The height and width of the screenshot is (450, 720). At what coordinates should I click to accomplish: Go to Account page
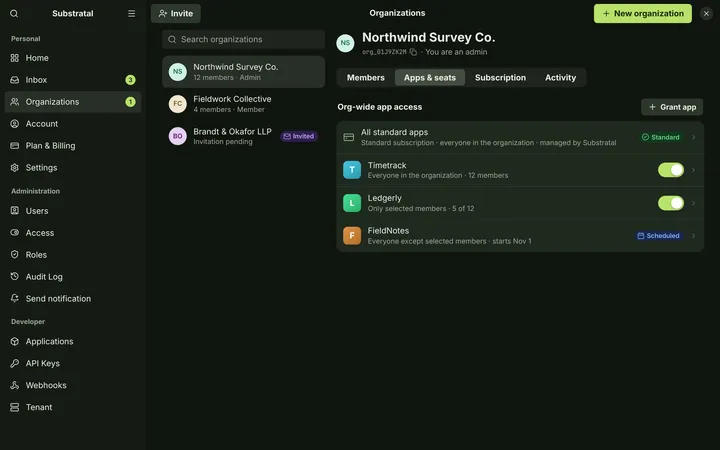point(73,124)
